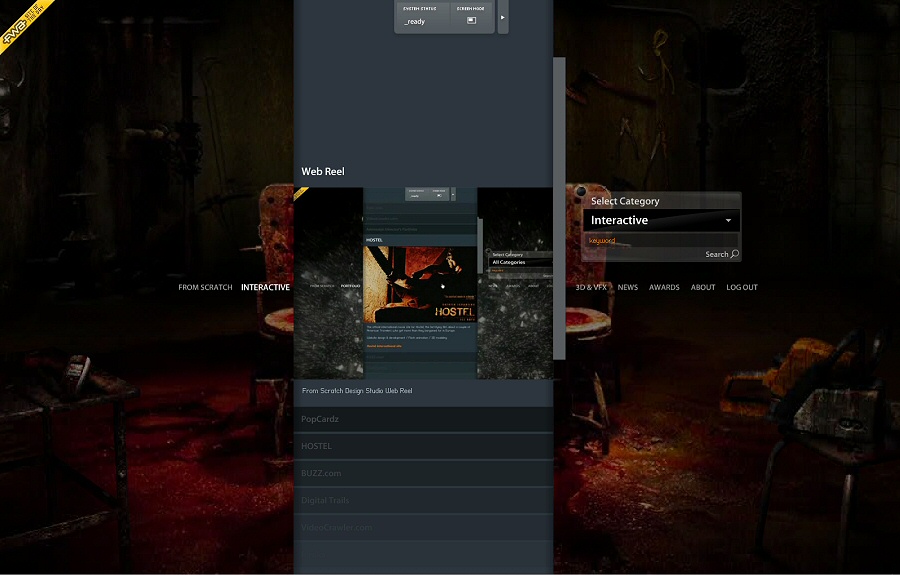Image resolution: width=900 pixels, height=575 pixels.
Task: Open the Web Reel preview thumbnail
Action: tap(423, 283)
